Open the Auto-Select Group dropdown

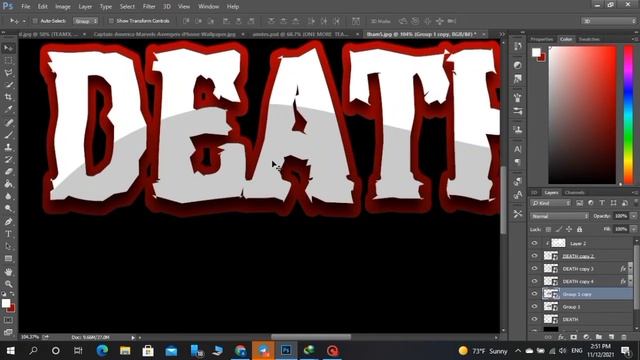coord(86,21)
